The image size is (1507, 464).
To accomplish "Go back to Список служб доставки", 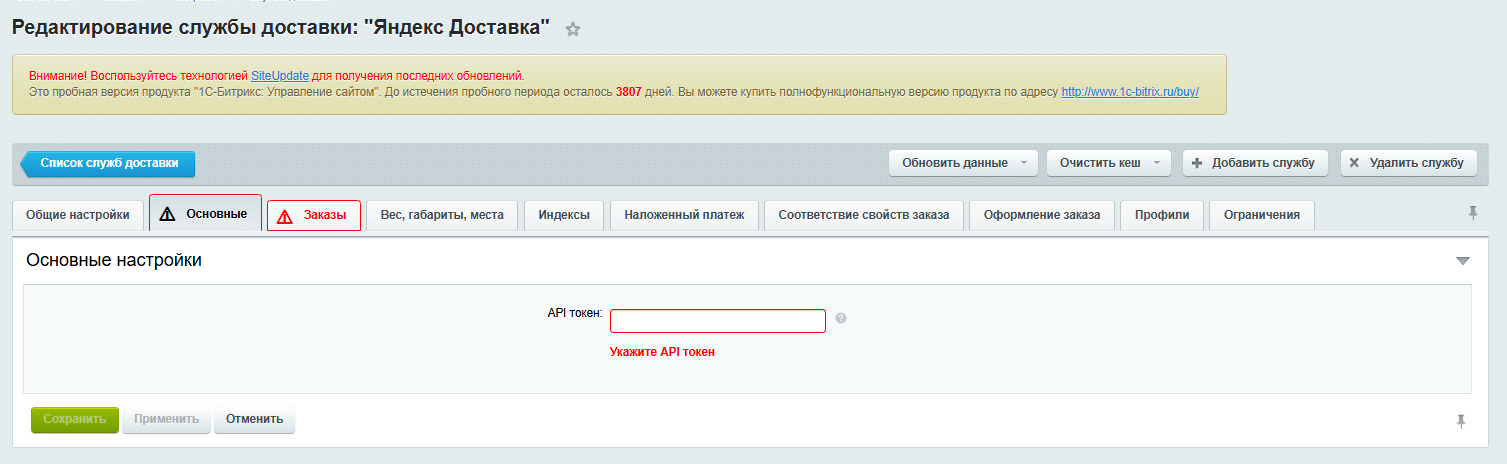I will 108,163.
